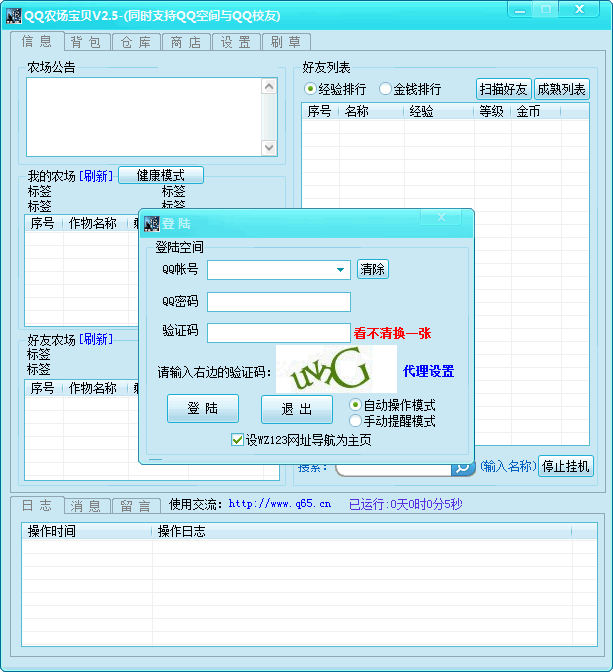Click the search magnifier icon
613x672 pixels.
point(463,468)
